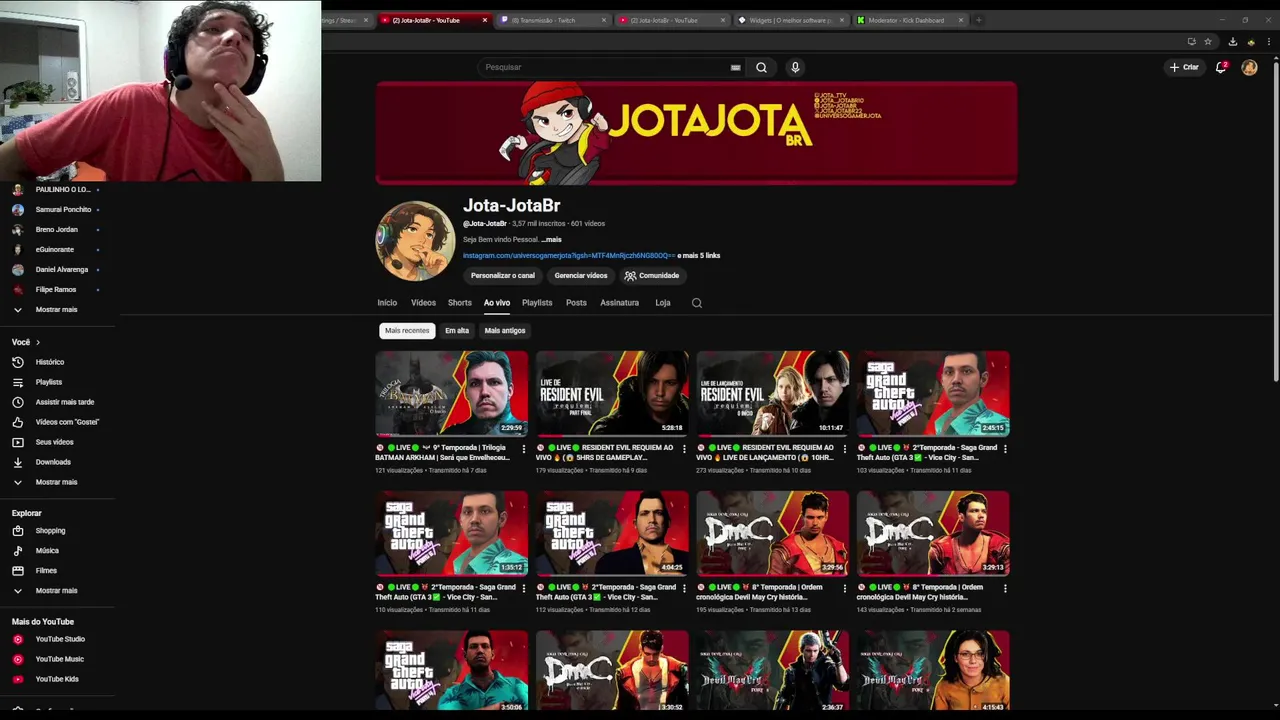This screenshot has height=720, width=1280.
Task: Open subscription Filipe Ramos
Action: coord(55,290)
